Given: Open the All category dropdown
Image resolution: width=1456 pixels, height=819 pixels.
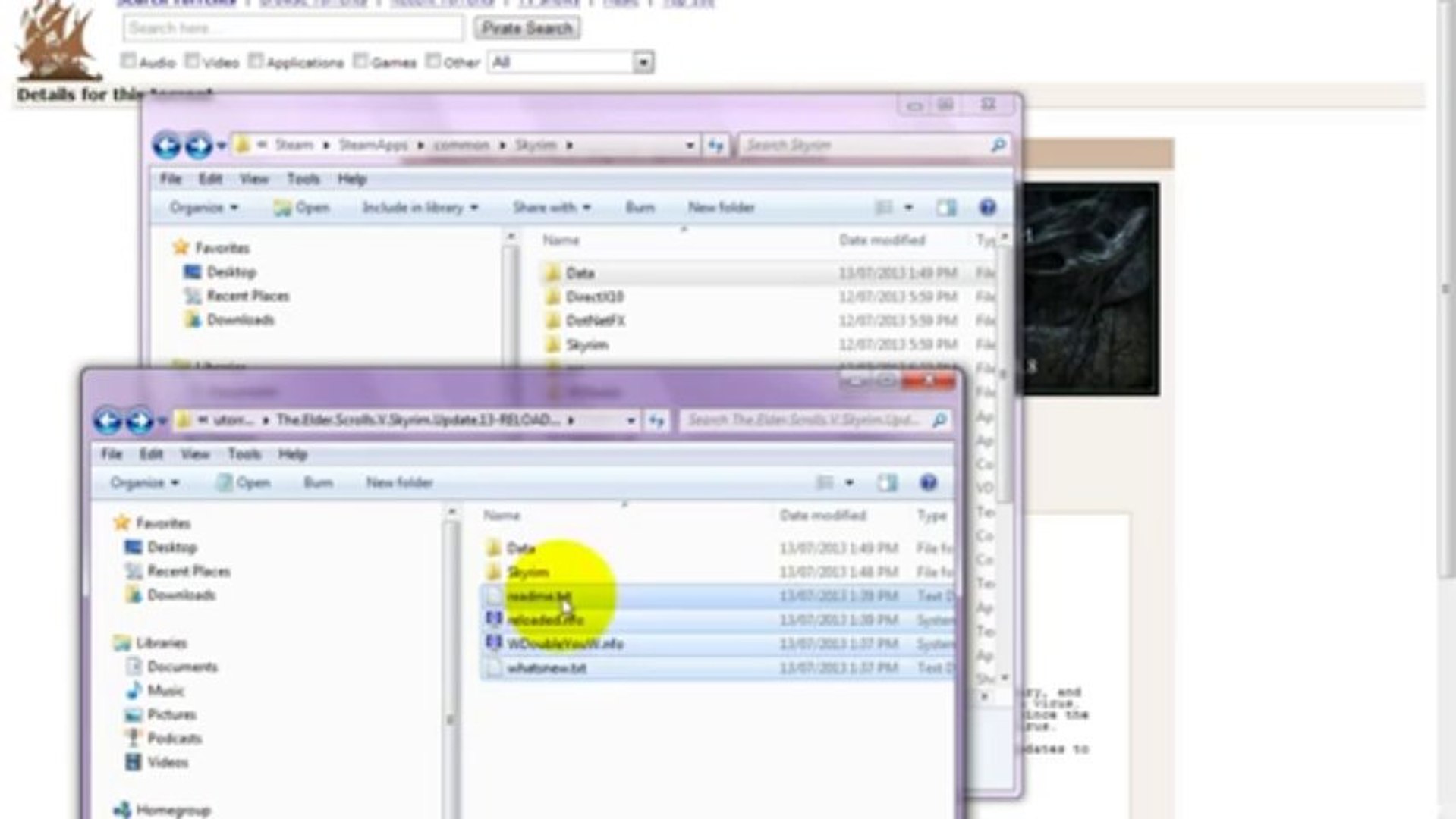Looking at the screenshot, I should 571,62.
